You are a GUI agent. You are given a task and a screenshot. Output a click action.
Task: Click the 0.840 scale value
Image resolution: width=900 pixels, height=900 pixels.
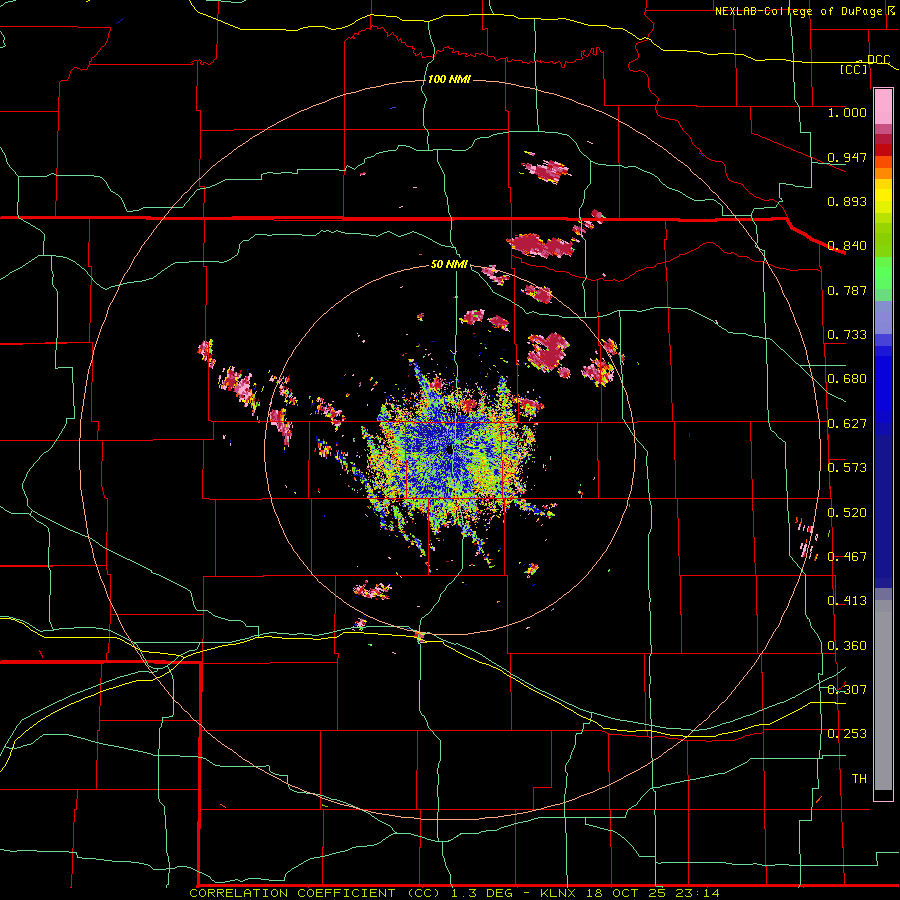click(847, 246)
